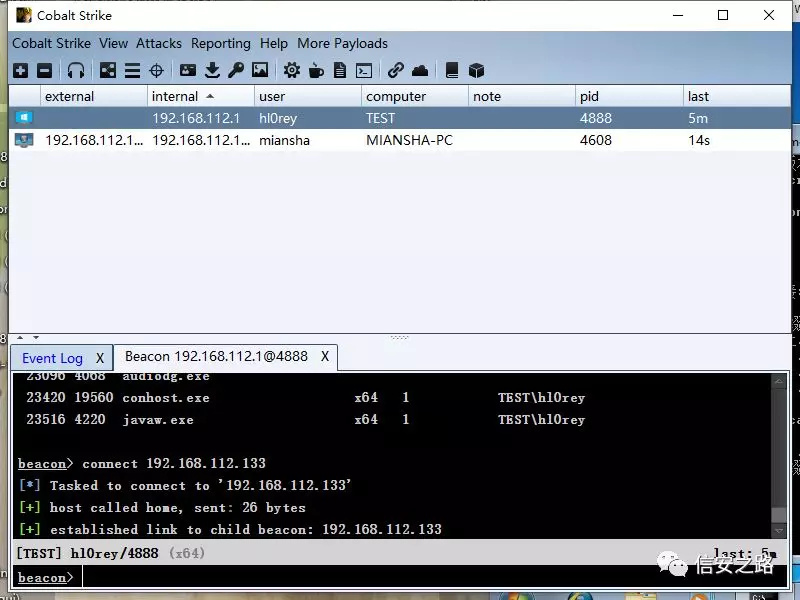Minimize the Cobalt Strike window
Screen dimensions: 800x600
click(x=678, y=15)
